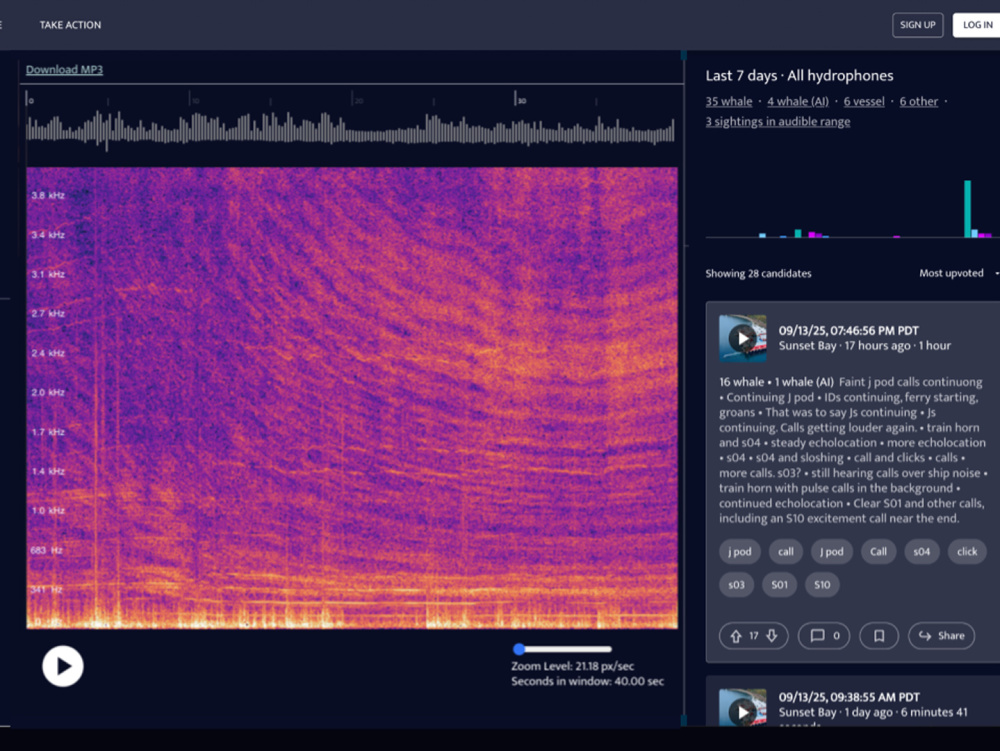Open the TAKE ACTION menu item
The image size is (1000, 751).
pos(70,25)
